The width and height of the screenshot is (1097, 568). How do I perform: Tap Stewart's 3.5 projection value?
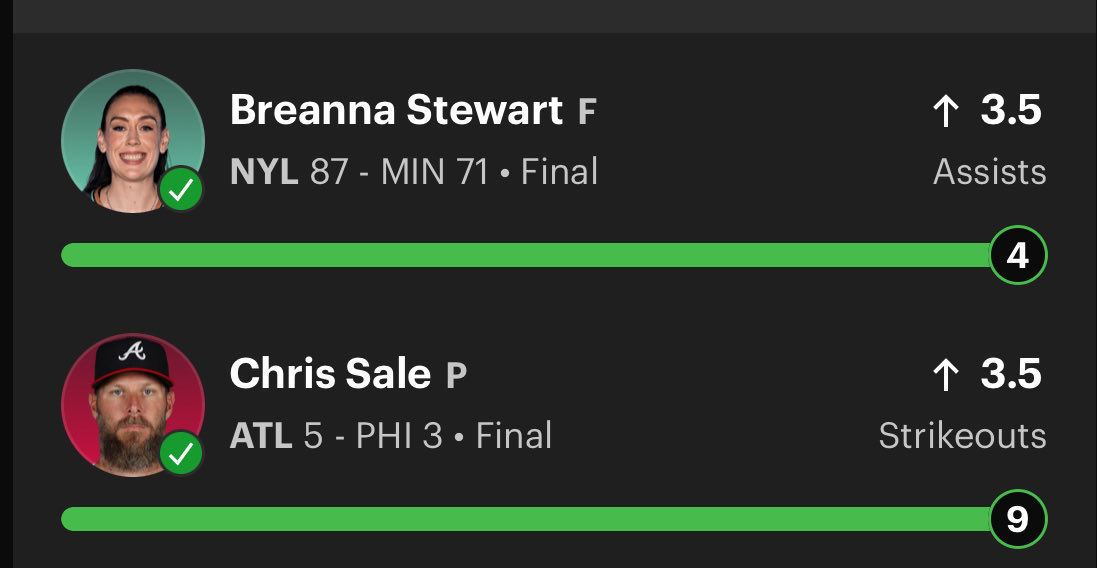click(1012, 111)
